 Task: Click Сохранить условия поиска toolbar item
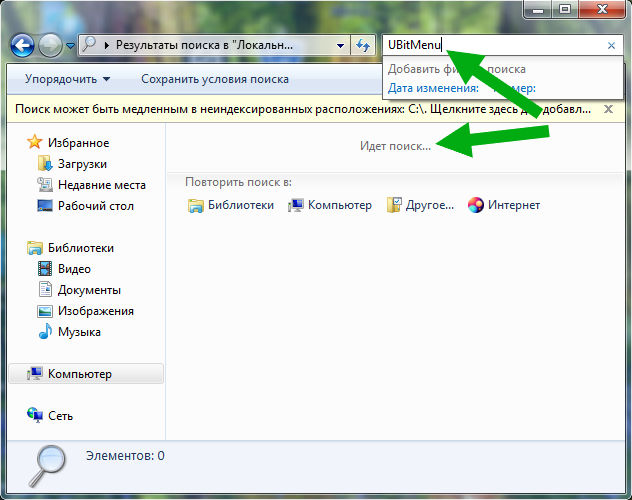215,79
